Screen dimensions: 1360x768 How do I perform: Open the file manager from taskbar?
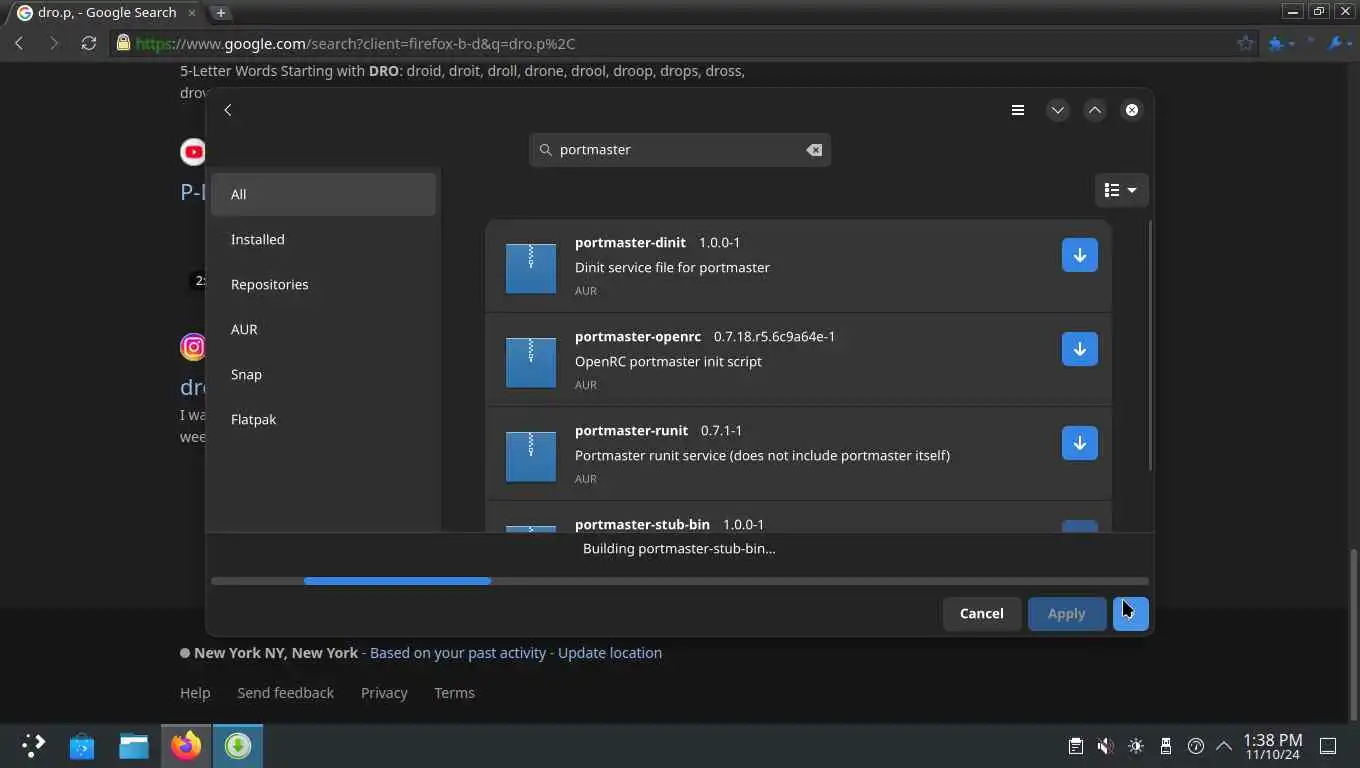click(x=134, y=746)
